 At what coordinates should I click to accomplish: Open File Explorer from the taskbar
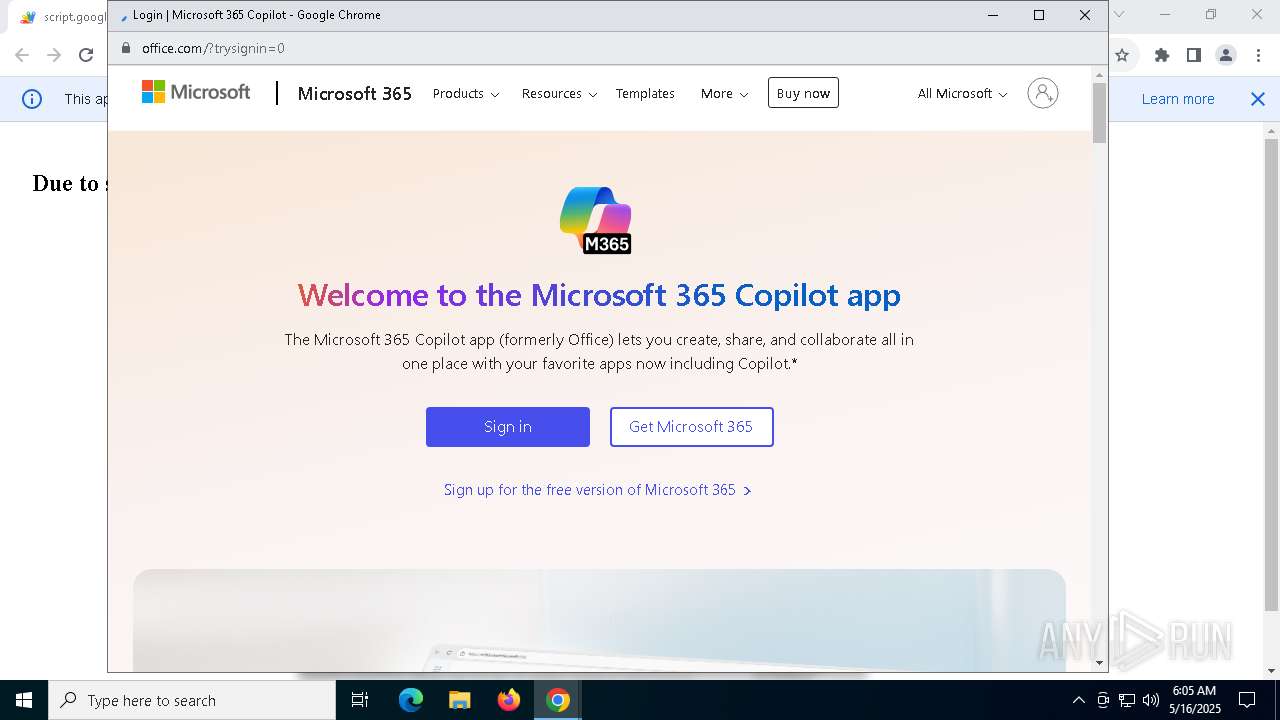459,700
